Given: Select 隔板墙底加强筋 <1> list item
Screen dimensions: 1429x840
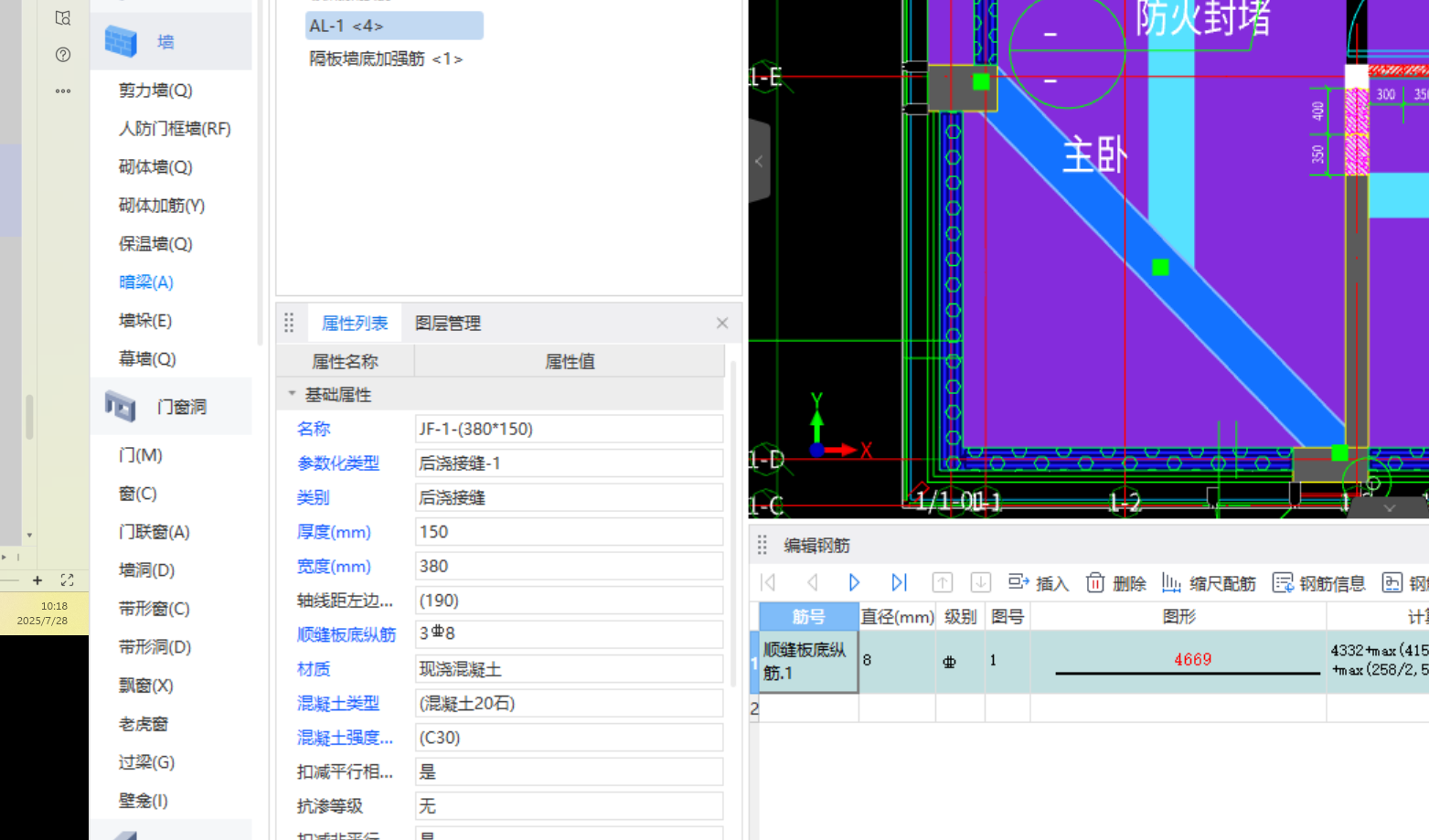Looking at the screenshot, I should [x=386, y=58].
